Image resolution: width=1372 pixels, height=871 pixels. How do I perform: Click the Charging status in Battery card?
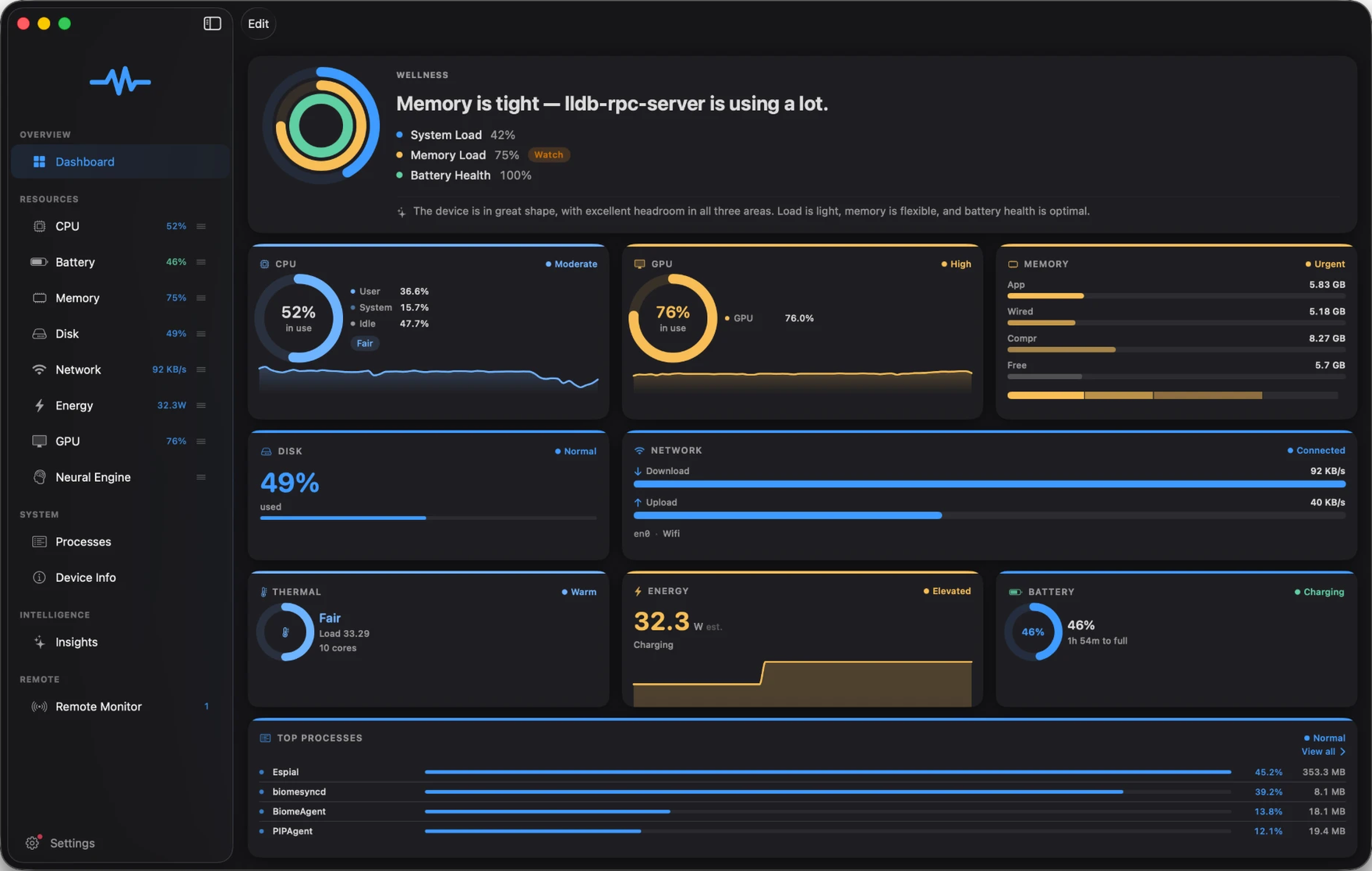coord(1319,592)
